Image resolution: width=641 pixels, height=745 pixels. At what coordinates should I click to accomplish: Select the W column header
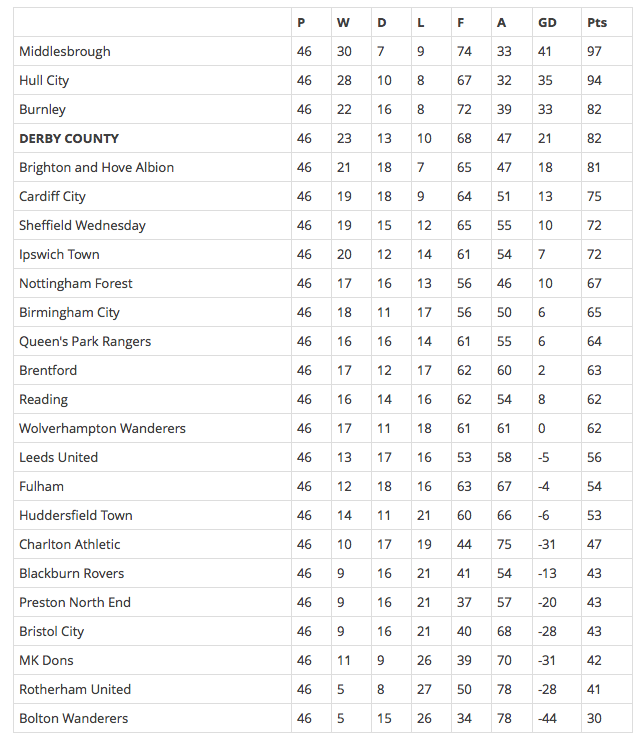[x=343, y=23]
